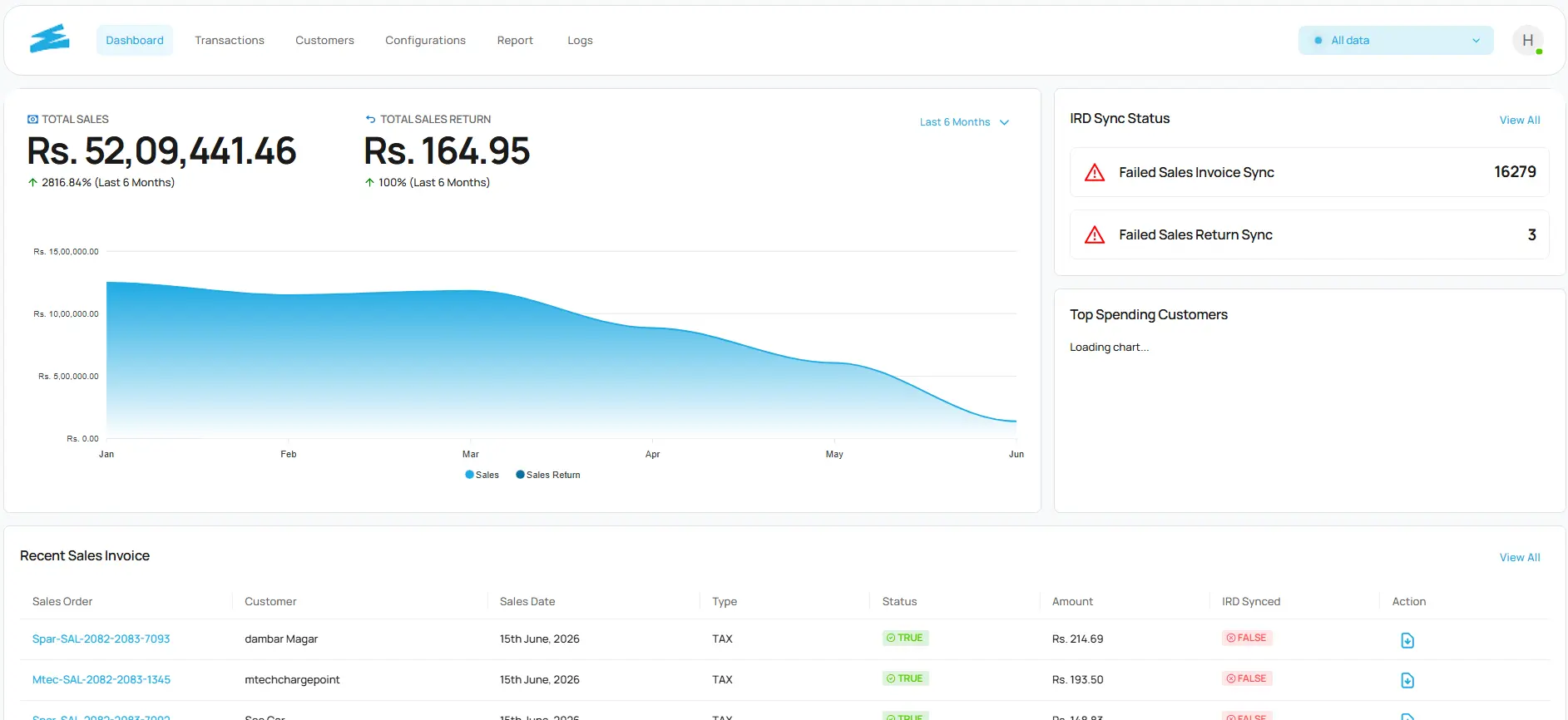Click the Total Sales Return arrow icon
The image size is (1568, 720).
point(370,120)
